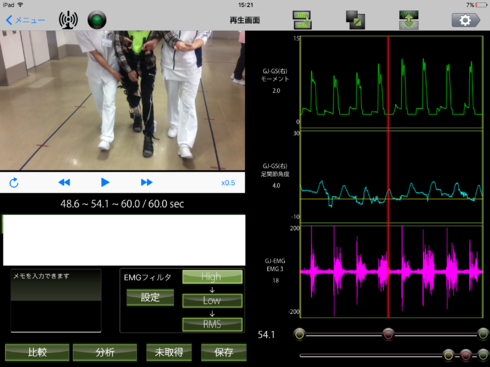The height and width of the screenshot is (367, 490).
Task: Tap the Wi-Fi icon in status bar
Action: point(20,5)
